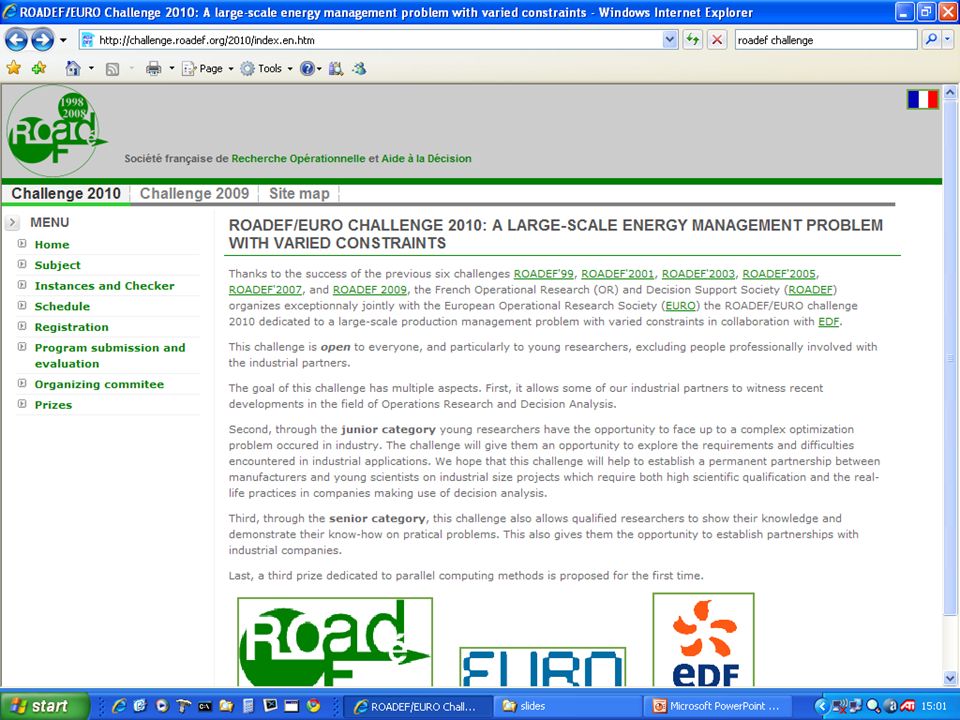
Task: Click the ATI tray icon
Action: [907, 706]
